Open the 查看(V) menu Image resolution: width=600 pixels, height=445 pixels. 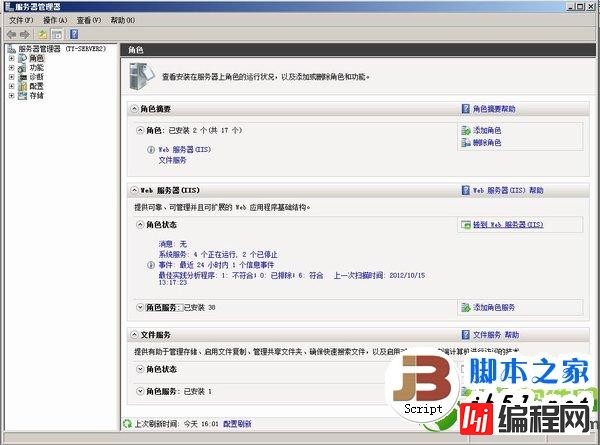(x=89, y=20)
